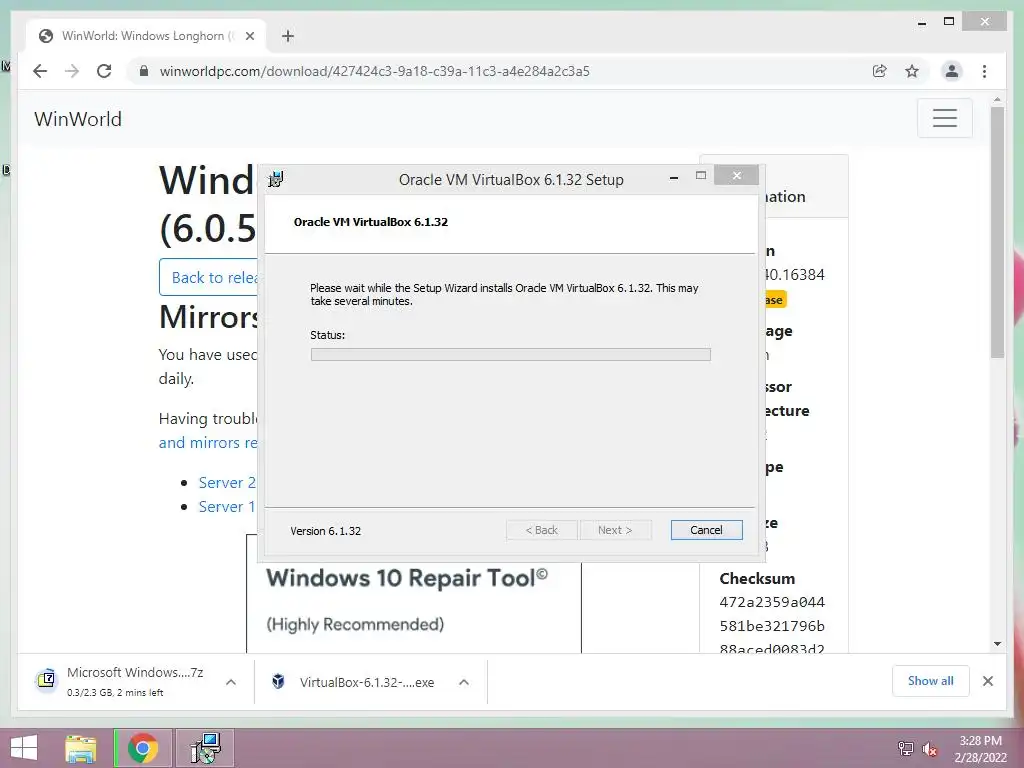Expand Microsoft Windows 7z download options
Image resolution: width=1024 pixels, height=768 pixels.
(x=231, y=682)
